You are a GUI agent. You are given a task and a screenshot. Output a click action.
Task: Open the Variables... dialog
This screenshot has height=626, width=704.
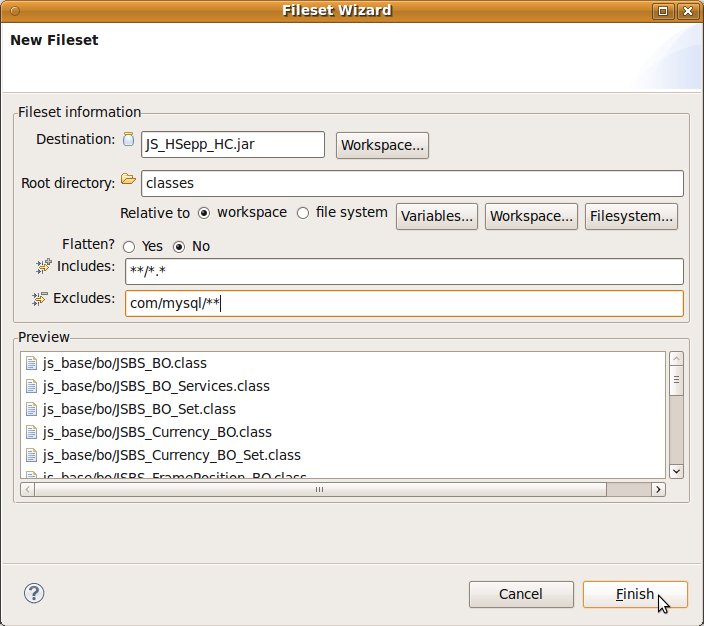coord(438,216)
